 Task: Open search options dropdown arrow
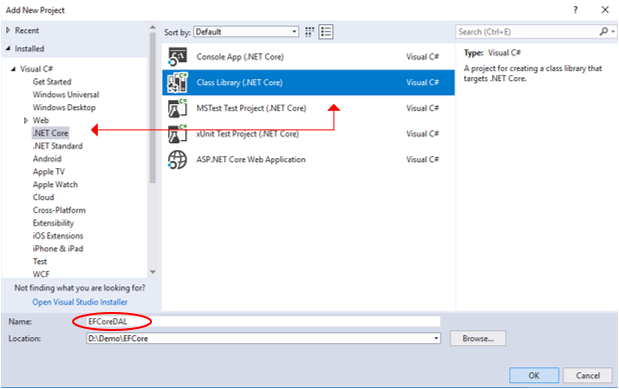[613, 32]
